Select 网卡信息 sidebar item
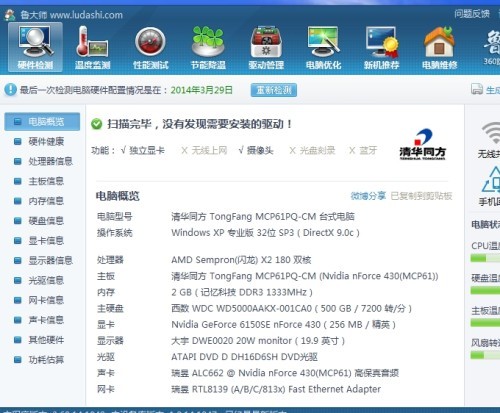Image resolution: width=500 pixels, height=413 pixels. click(42, 300)
